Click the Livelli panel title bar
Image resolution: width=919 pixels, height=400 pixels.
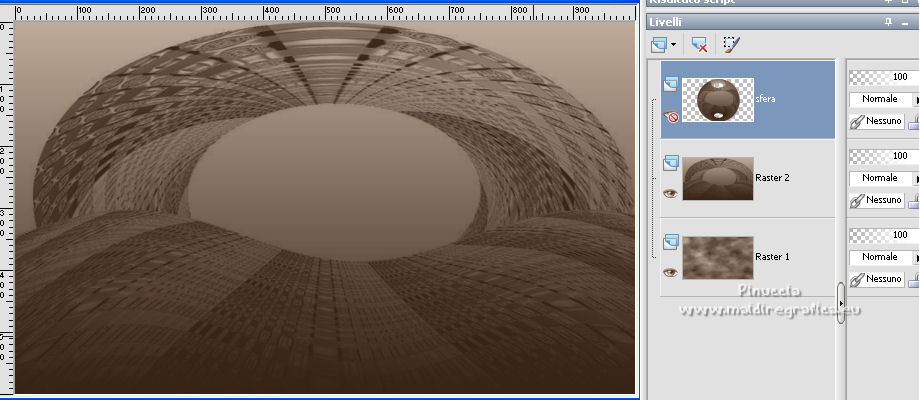pos(780,22)
